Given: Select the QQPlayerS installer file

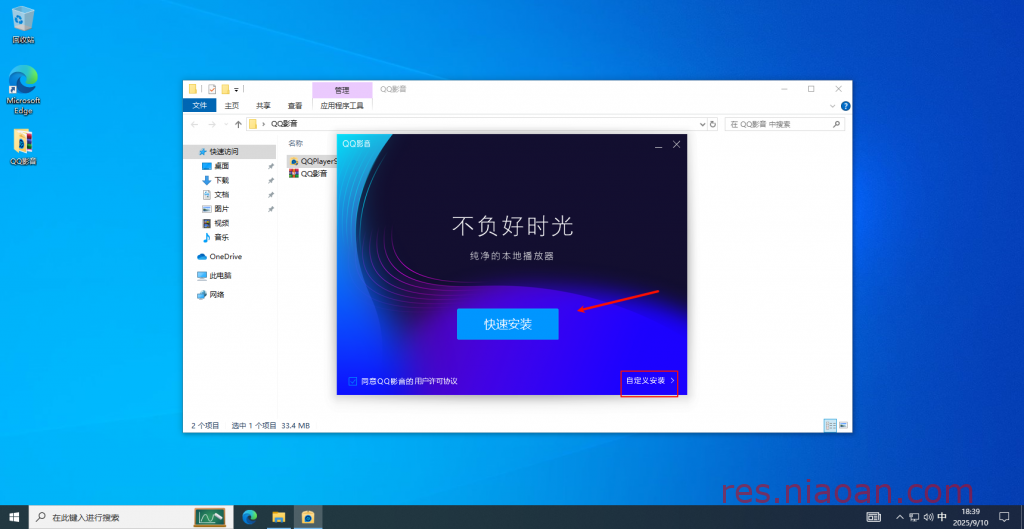Looking at the screenshot, I should [x=313, y=161].
